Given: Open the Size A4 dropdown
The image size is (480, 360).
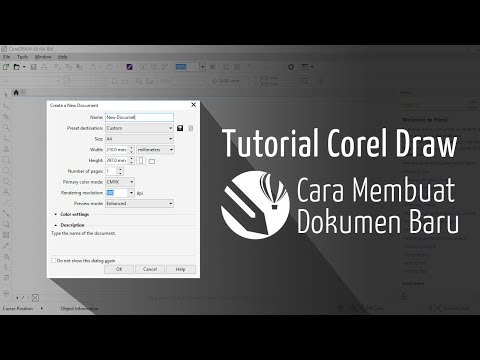Looking at the screenshot, I should pyautogui.click(x=139, y=139).
